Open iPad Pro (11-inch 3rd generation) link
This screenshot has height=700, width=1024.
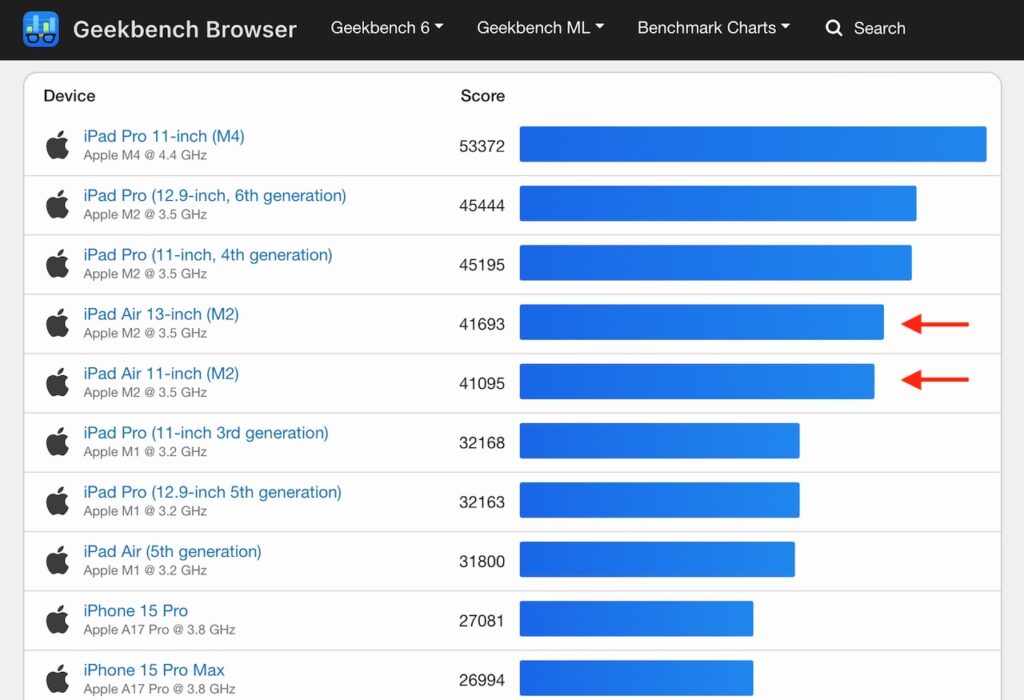[206, 433]
